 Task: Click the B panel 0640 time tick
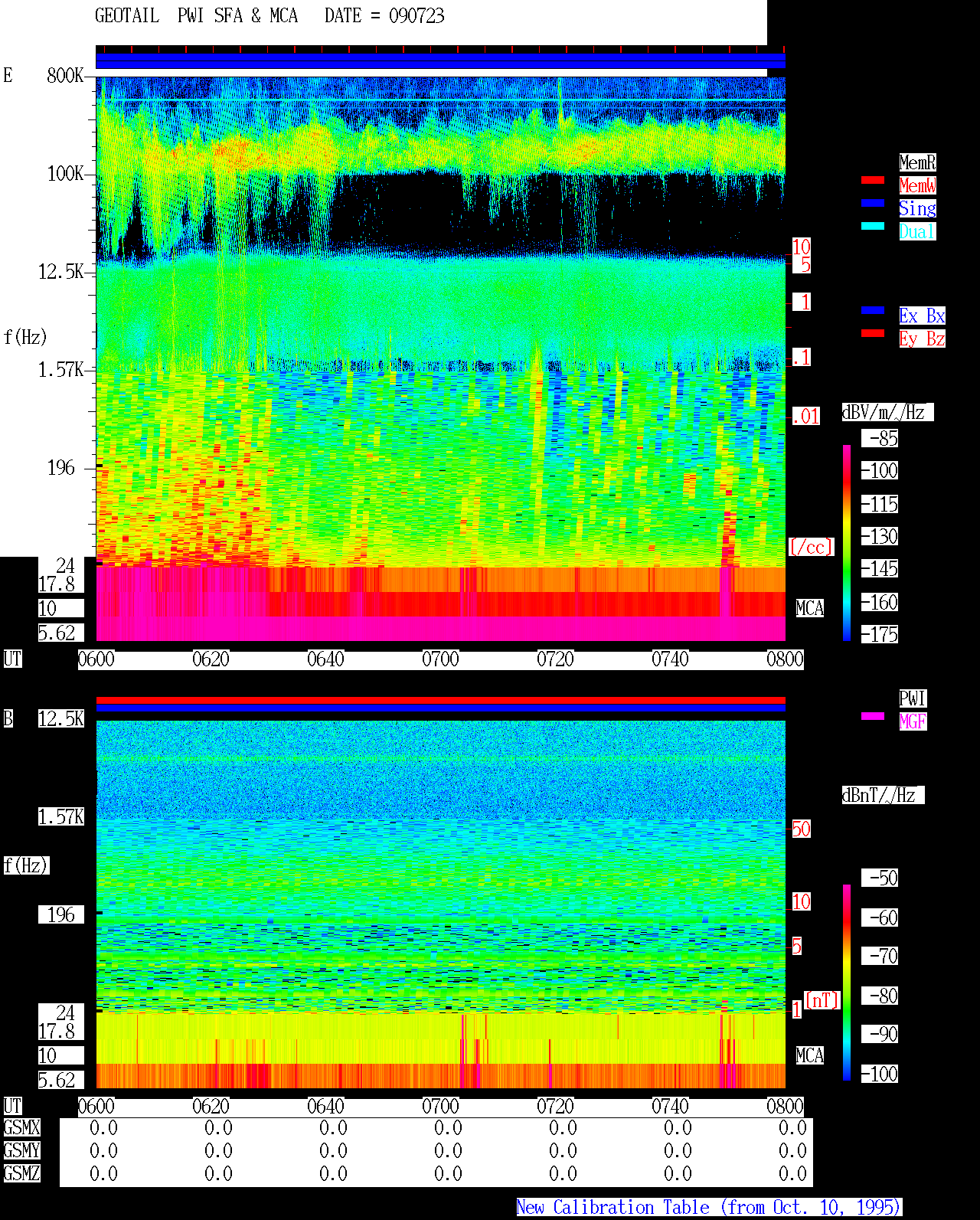tap(325, 1106)
